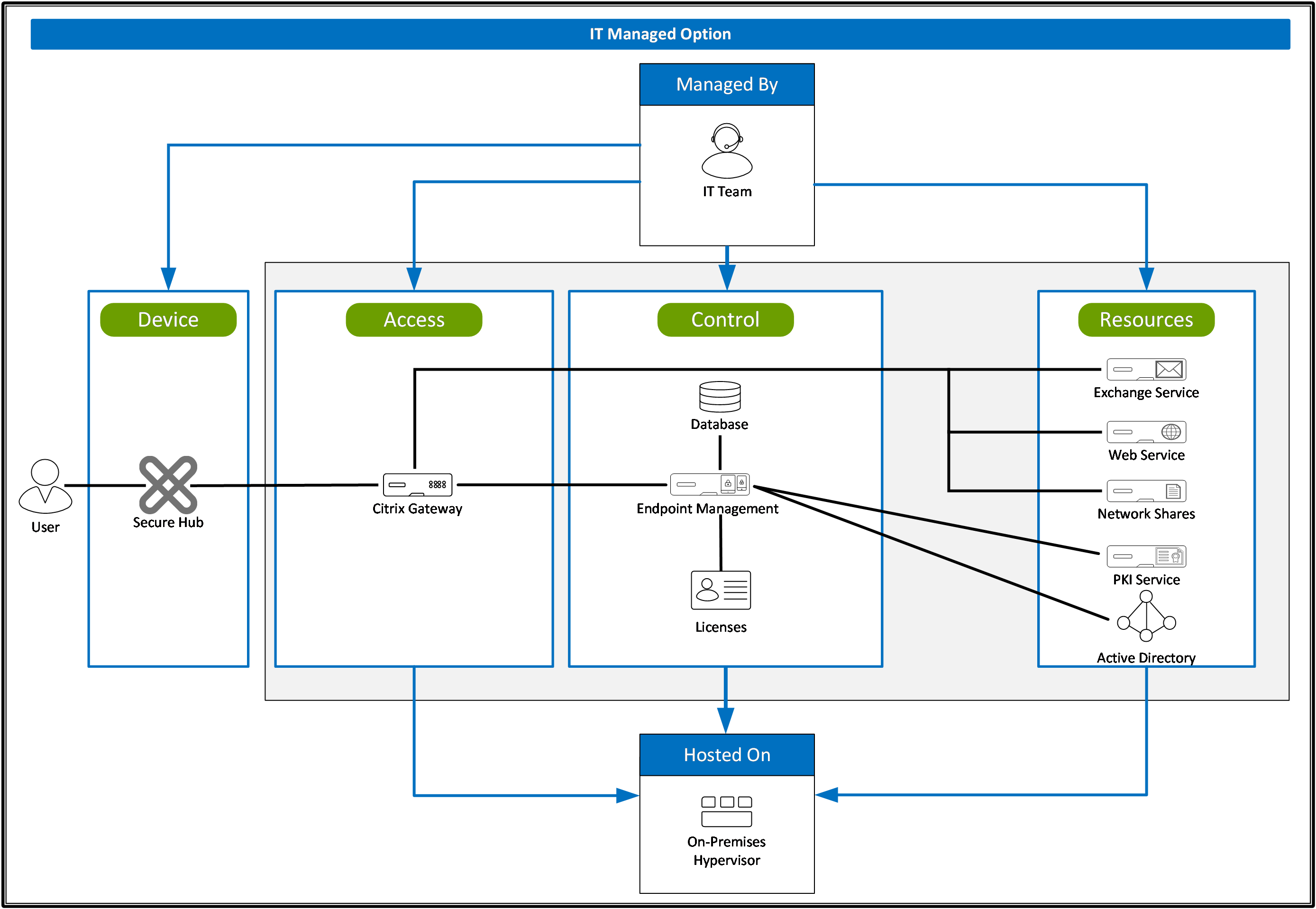This screenshot has height=909, width=1316.
Task: Select the User node icon
Action: tap(45, 490)
